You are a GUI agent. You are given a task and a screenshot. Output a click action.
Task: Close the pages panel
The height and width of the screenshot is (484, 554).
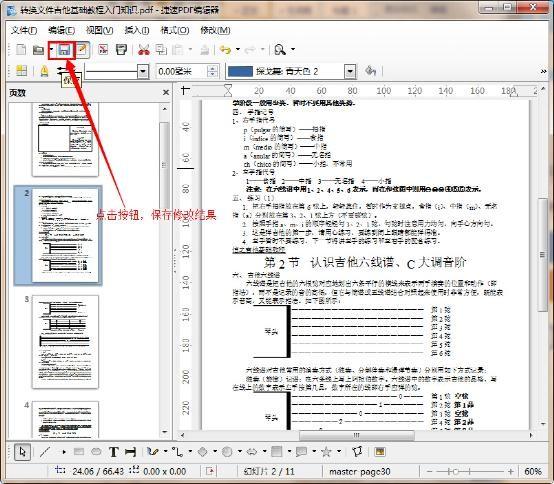166,93
